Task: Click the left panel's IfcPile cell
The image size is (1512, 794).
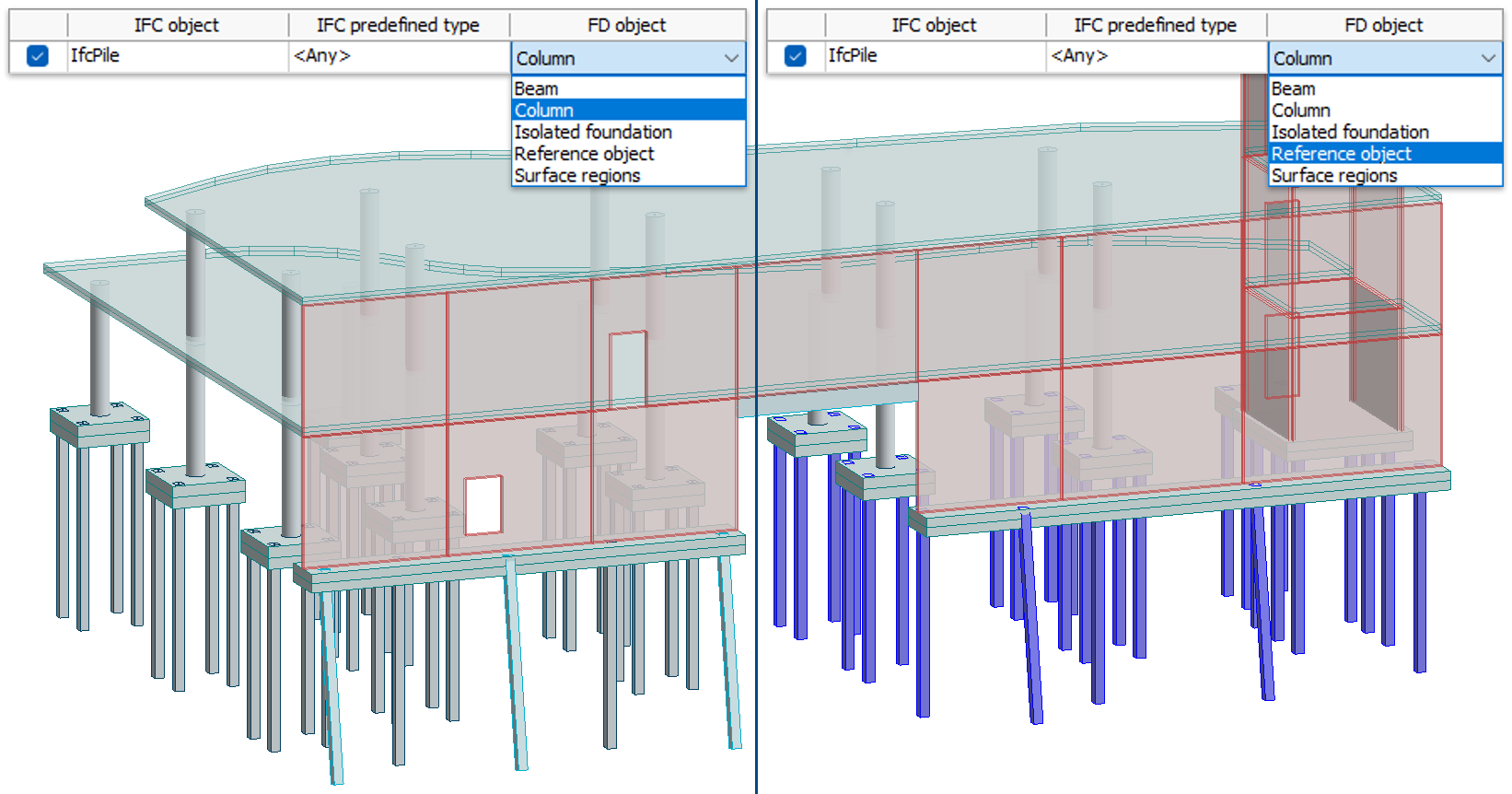Action: tap(175, 56)
